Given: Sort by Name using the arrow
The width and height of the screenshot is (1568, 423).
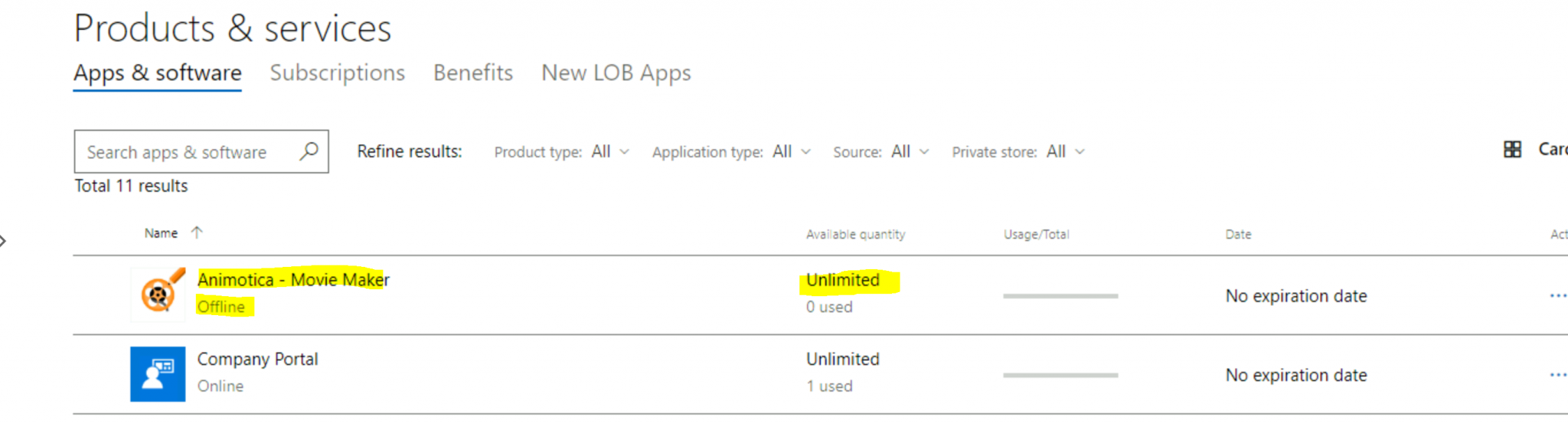Looking at the screenshot, I should tap(197, 233).
